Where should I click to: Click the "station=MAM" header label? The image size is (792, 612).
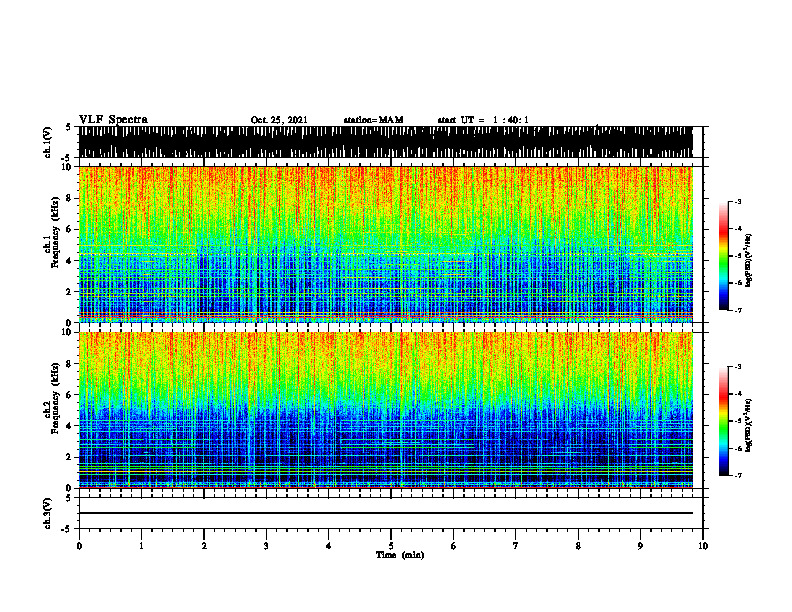(x=374, y=120)
